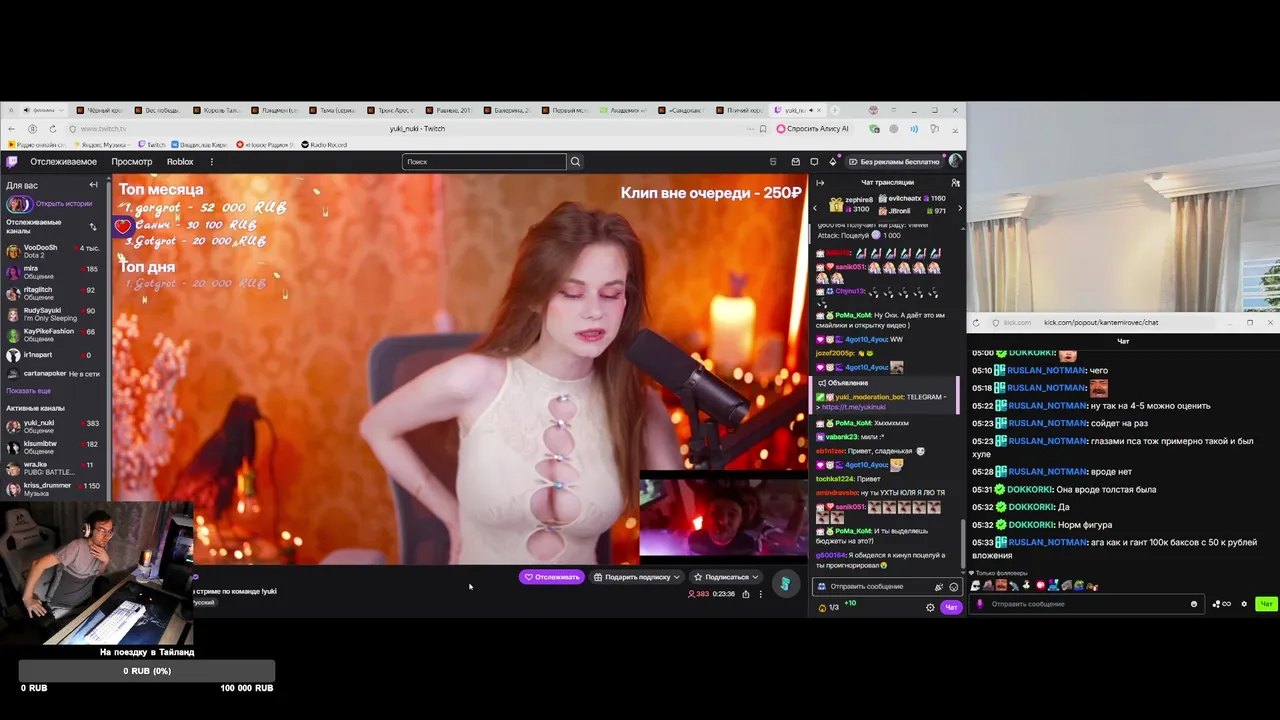This screenshot has height=720, width=1280.
Task: Focus the Twitch Поиск search field
Action: (x=484, y=162)
